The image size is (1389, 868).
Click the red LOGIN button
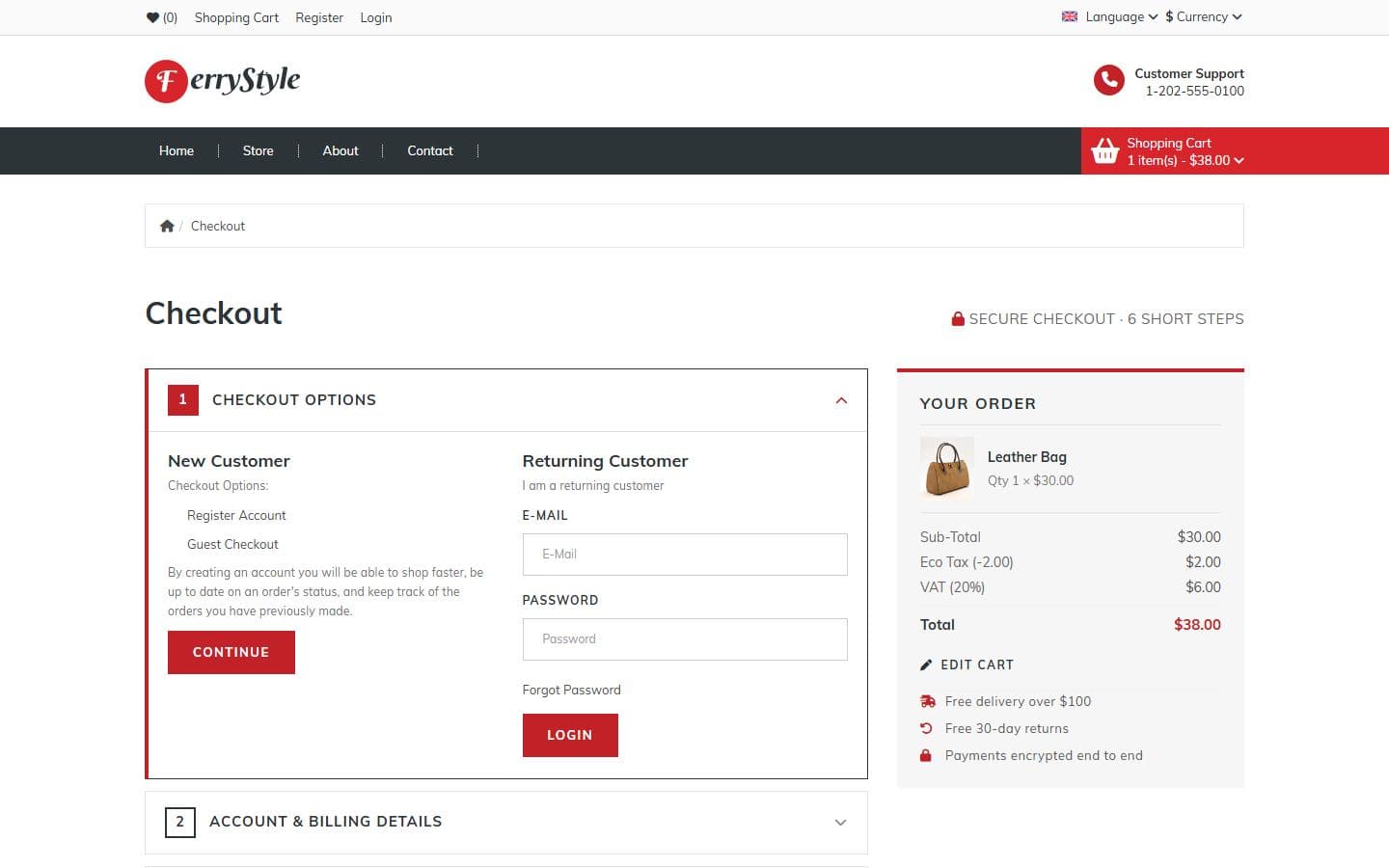[570, 735]
